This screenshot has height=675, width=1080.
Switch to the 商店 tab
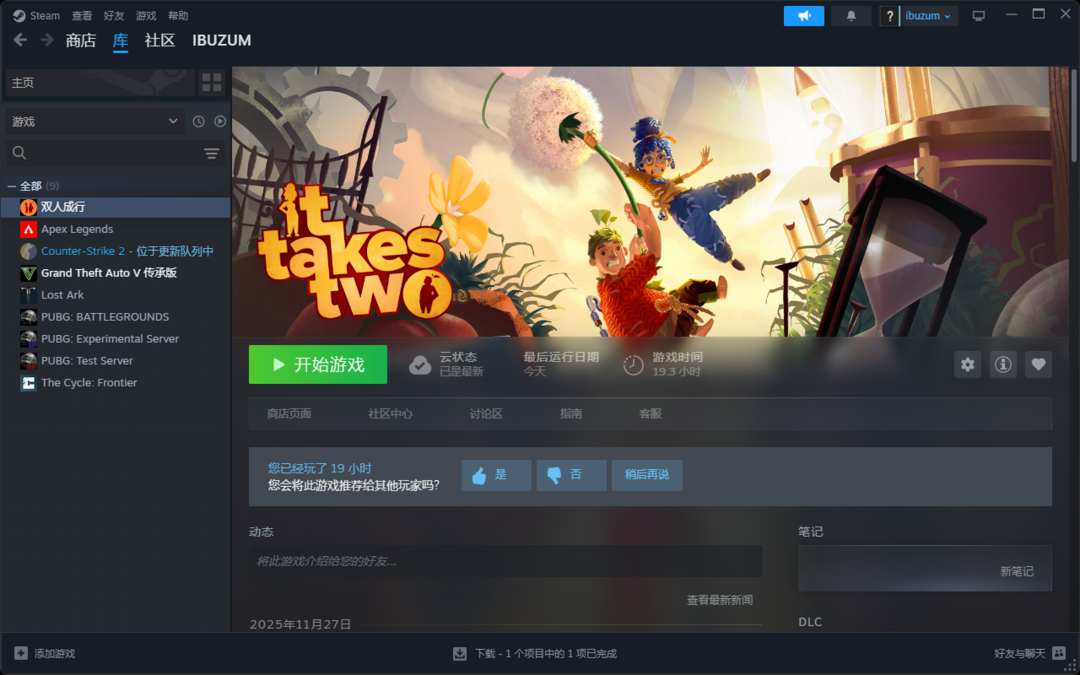[x=80, y=40]
